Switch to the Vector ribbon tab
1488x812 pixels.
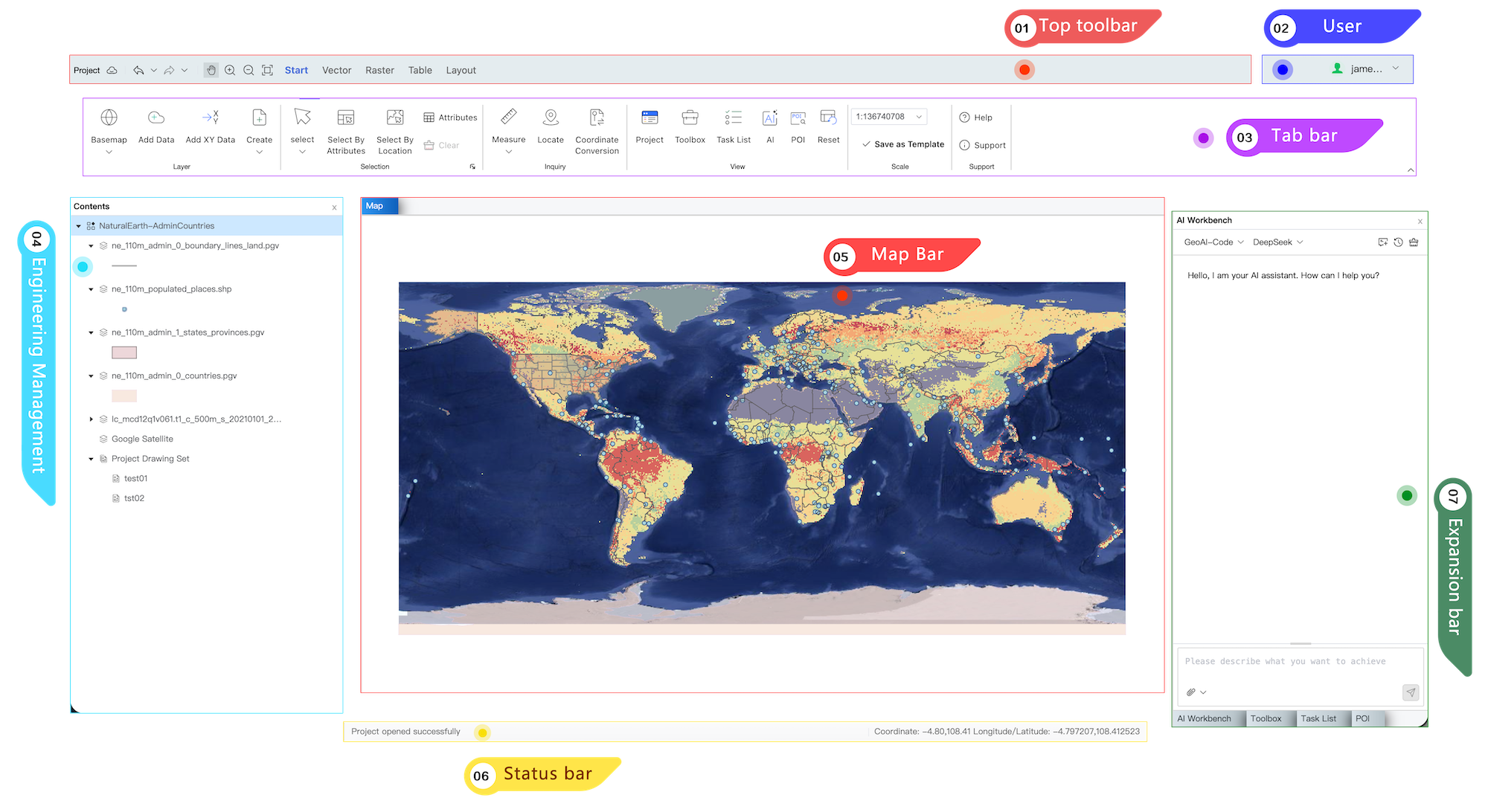pos(336,71)
